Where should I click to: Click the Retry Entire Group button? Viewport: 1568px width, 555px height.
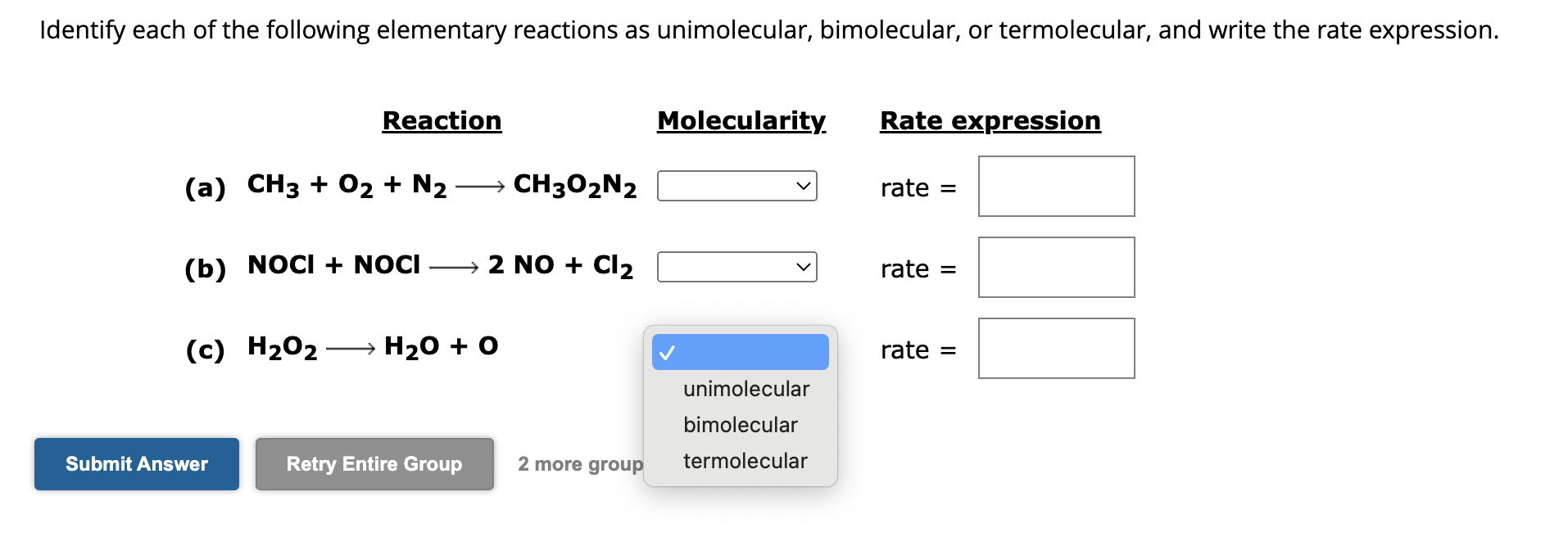(374, 463)
